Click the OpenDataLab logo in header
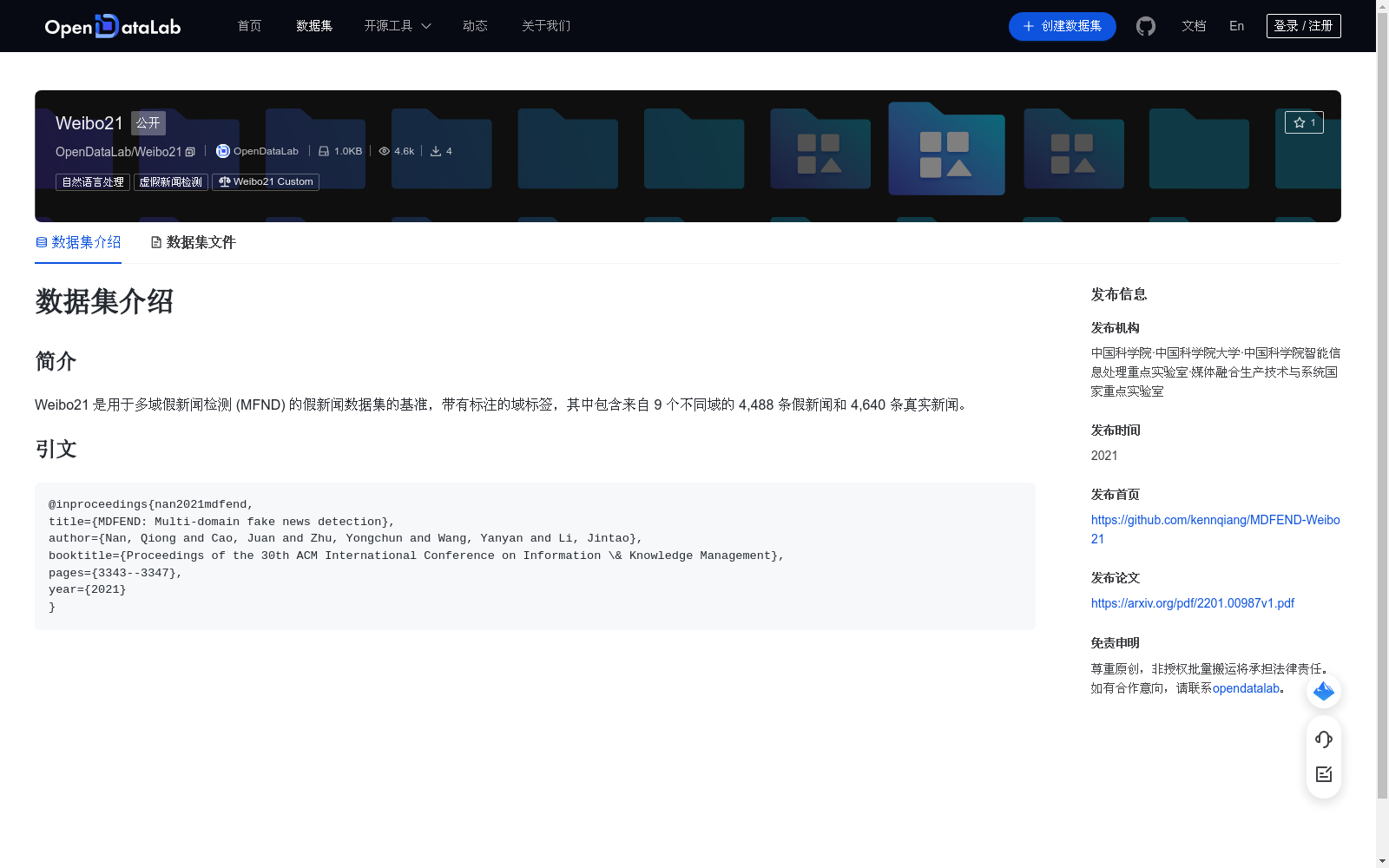1389x868 pixels. [x=111, y=26]
